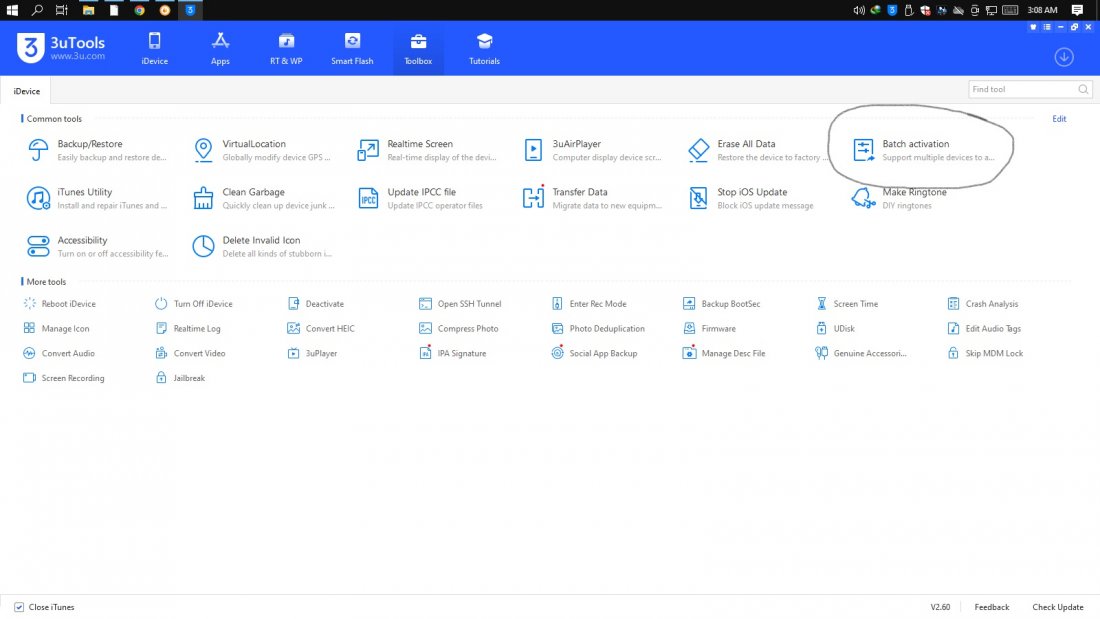Open Compress Photo tool

click(x=459, y=328)
